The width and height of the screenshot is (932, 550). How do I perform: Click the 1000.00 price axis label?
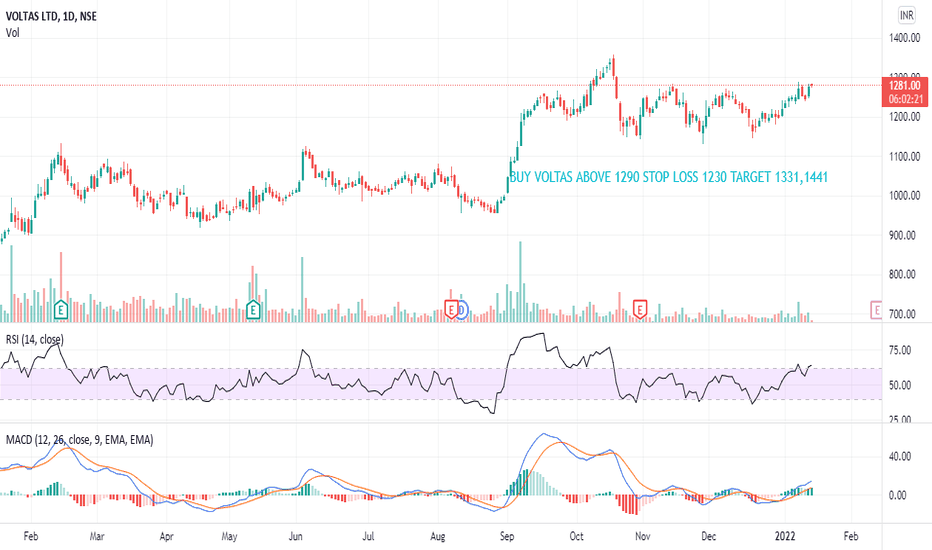point(905,196)
